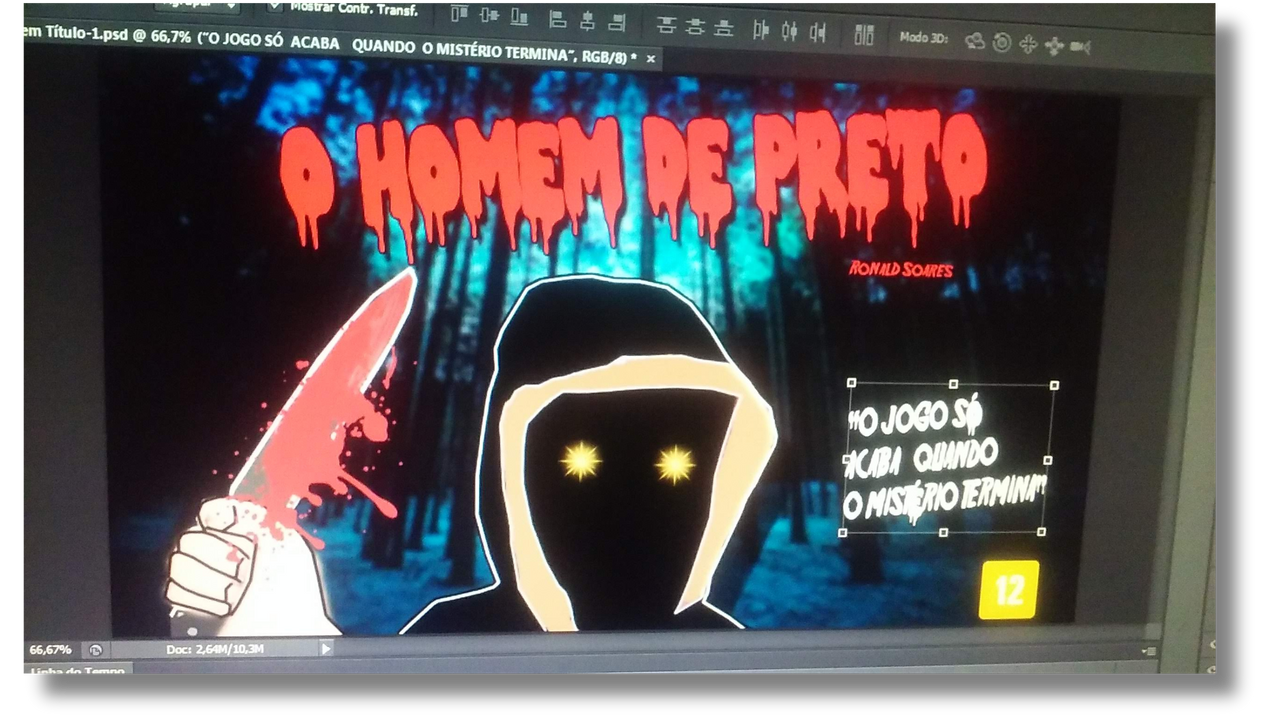Viewport: 1280px width, 720px height.
Task: Click the align bottom edges icon
Action: pyautogui.click(x=519, y=16)
